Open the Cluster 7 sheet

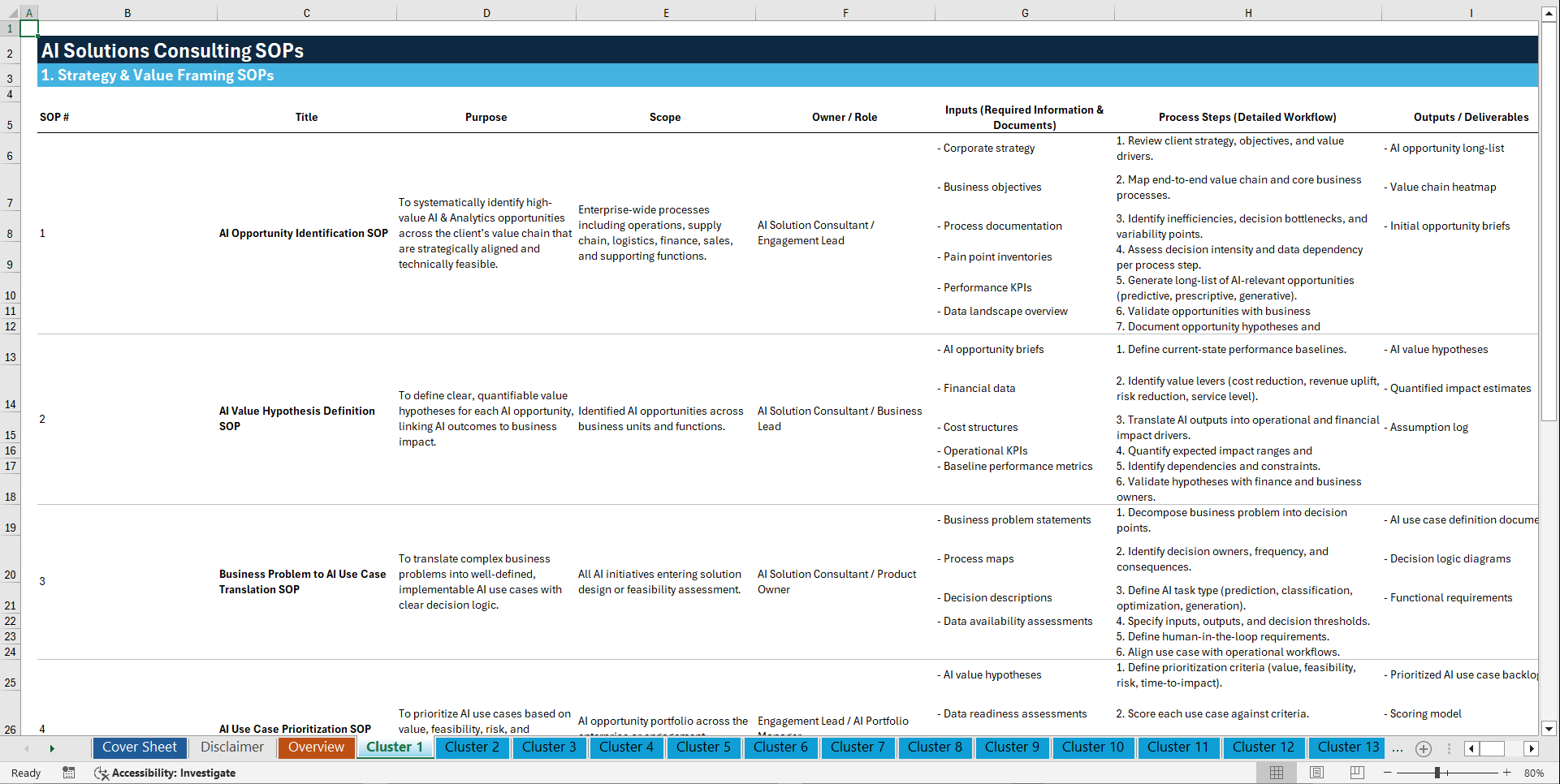[x=858, y=747]
